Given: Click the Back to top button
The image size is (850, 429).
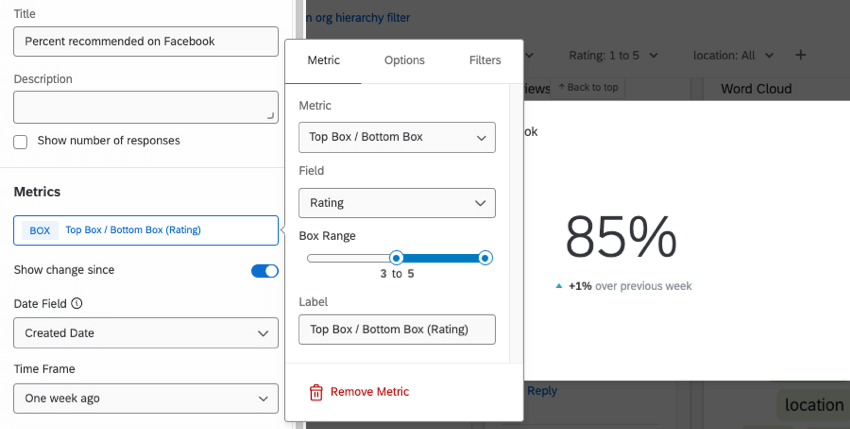Looking at the screenshot, I should click(x=588, y=88).
